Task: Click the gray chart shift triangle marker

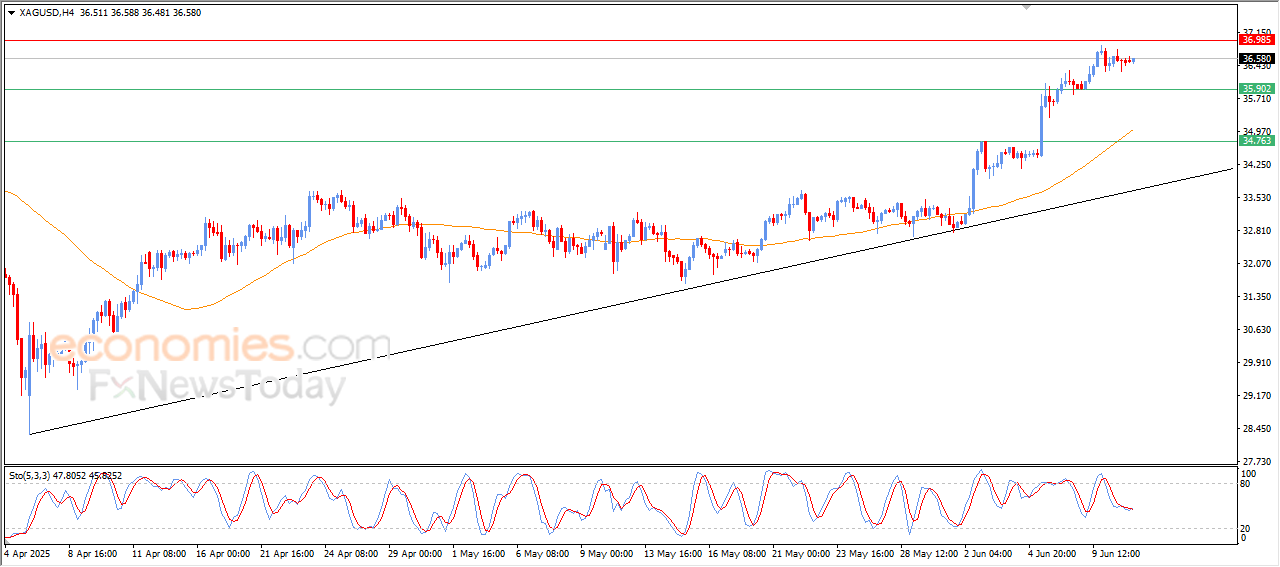Action: (1026, 7)
